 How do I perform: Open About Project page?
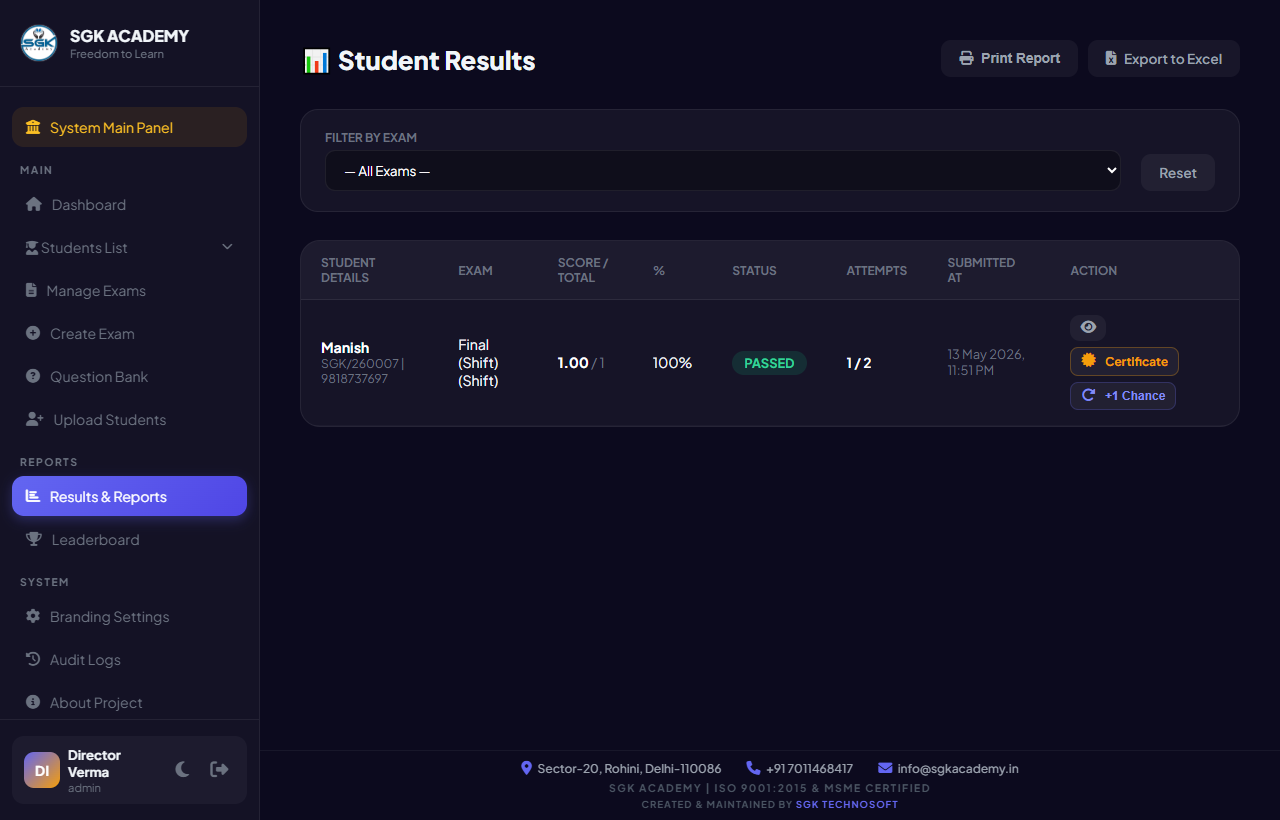pos(129,703)
